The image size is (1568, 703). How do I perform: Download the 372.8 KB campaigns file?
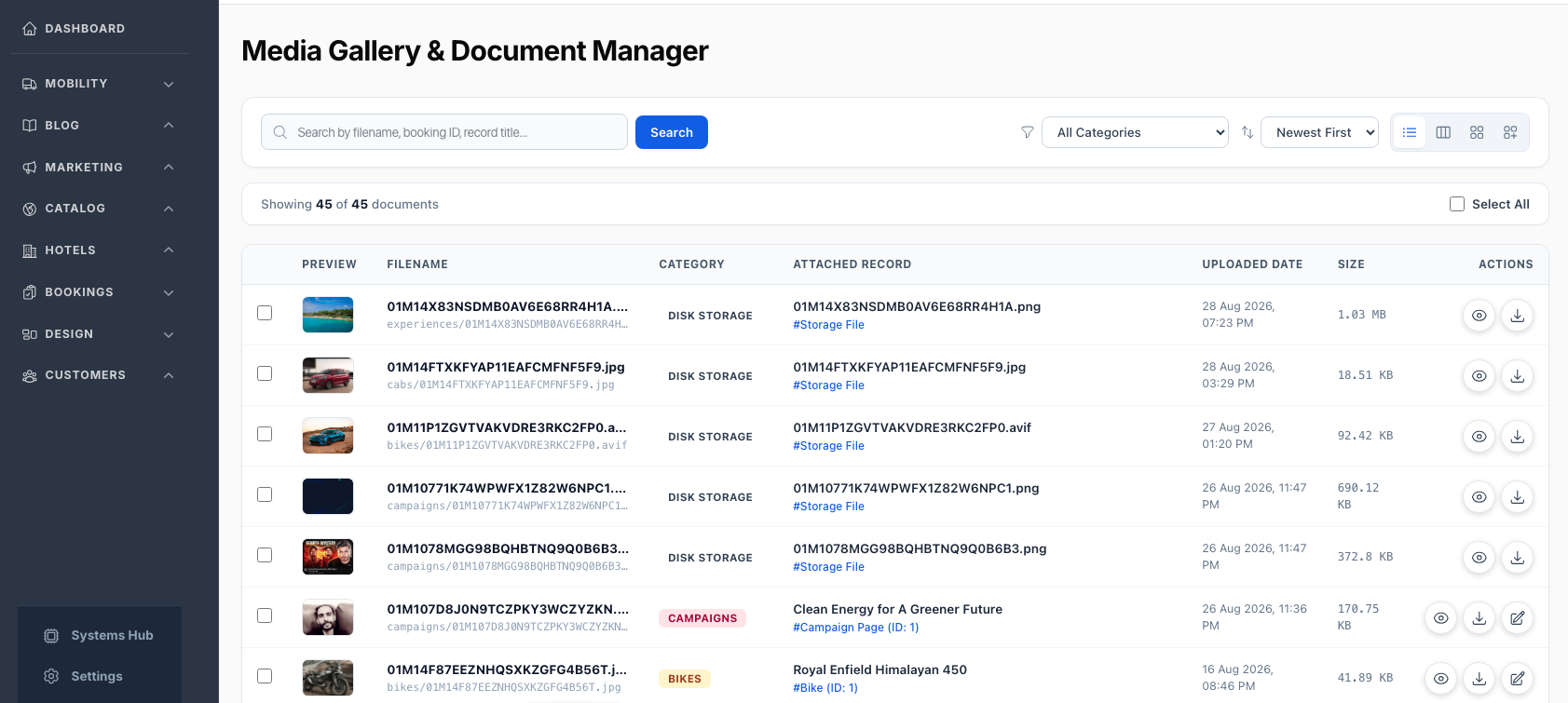tap(1518, 558)
